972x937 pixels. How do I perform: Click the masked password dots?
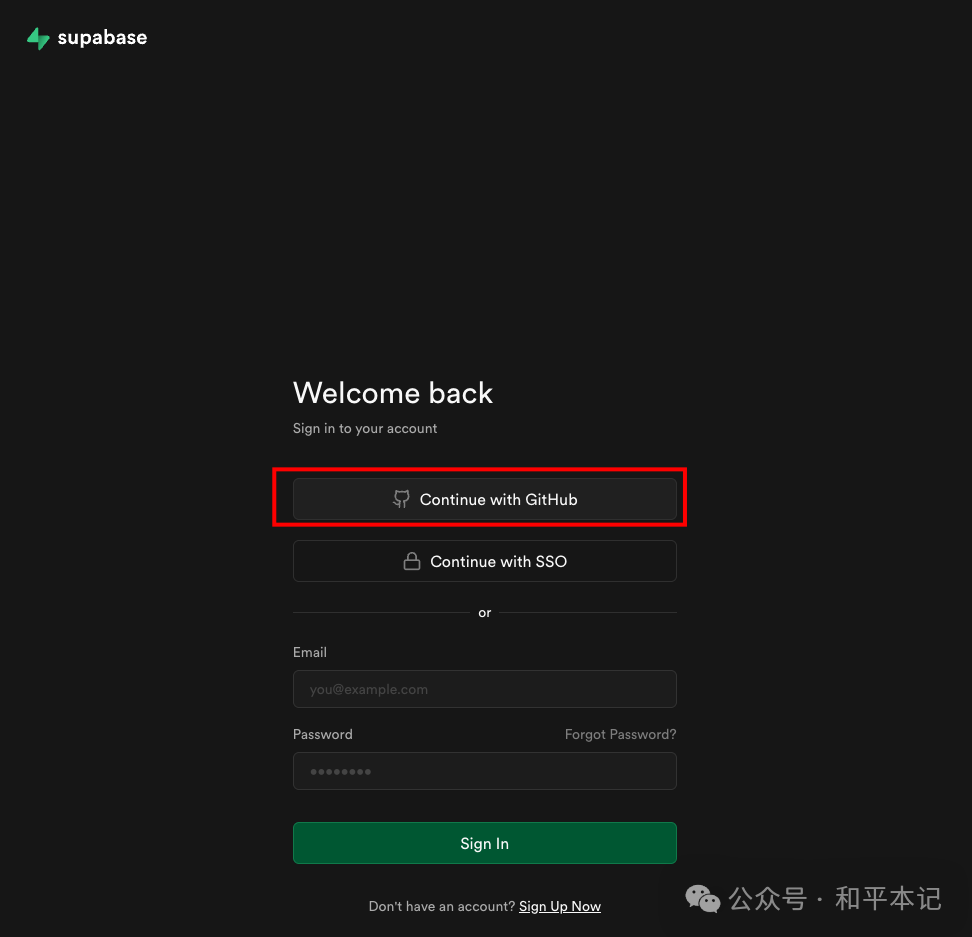tap(340, 771)
